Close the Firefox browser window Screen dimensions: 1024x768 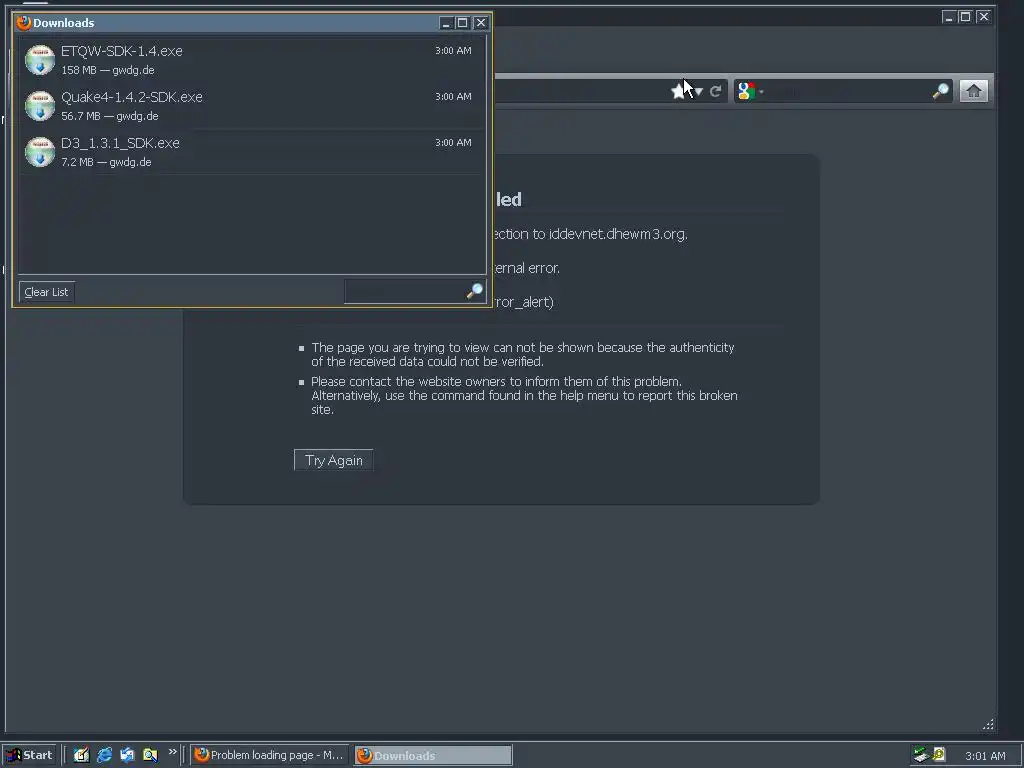point(984,17)
